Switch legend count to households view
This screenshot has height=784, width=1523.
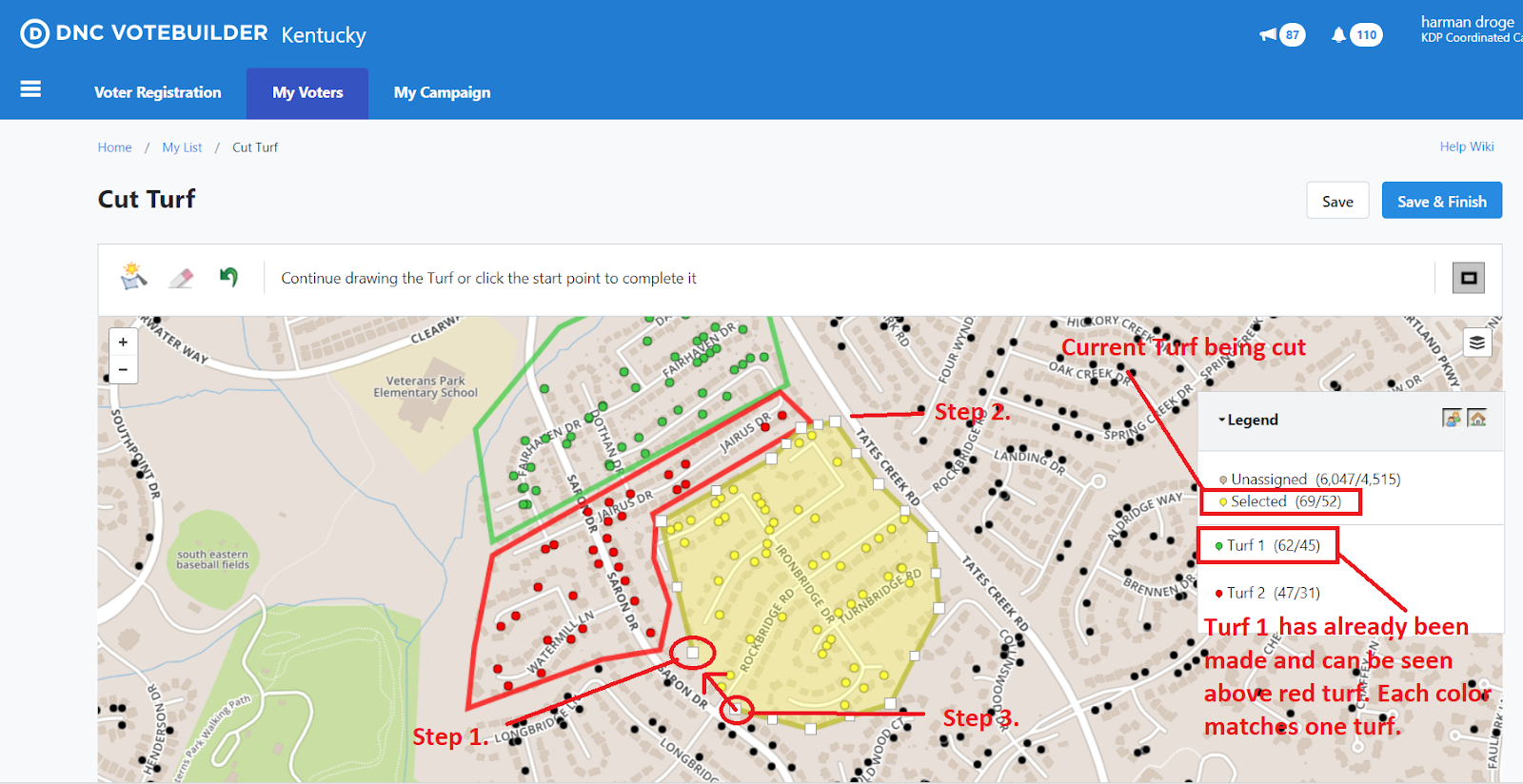coord(1477,418)
